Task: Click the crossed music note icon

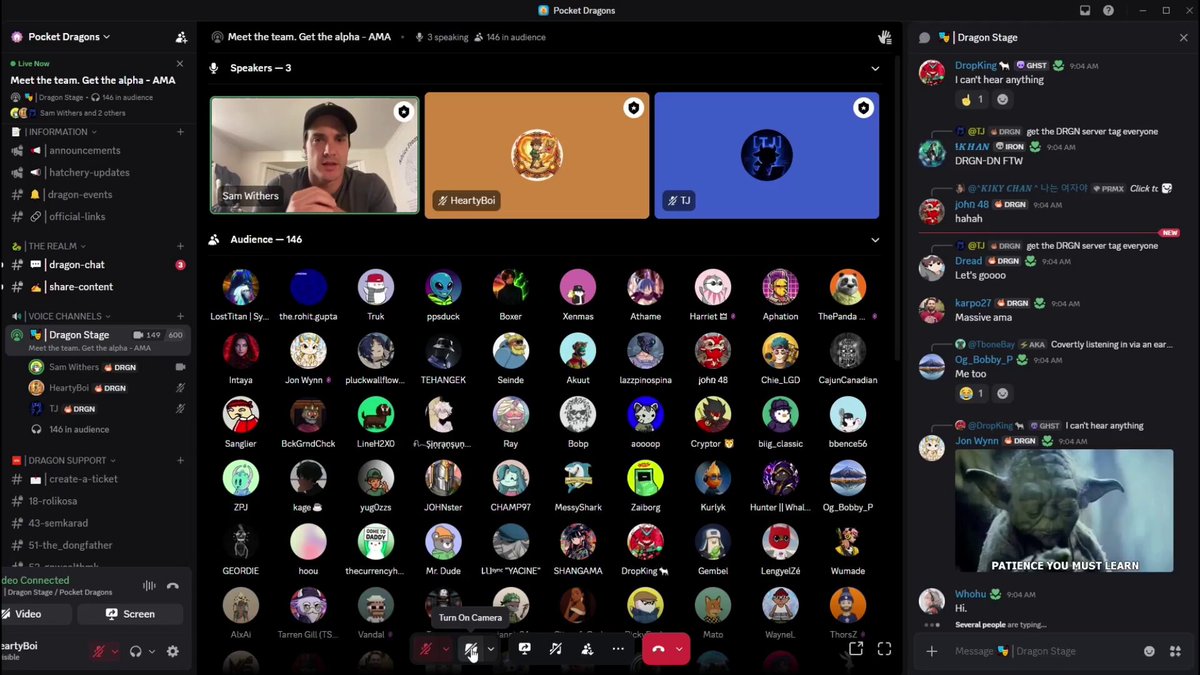Action: (x=555, y=649)
